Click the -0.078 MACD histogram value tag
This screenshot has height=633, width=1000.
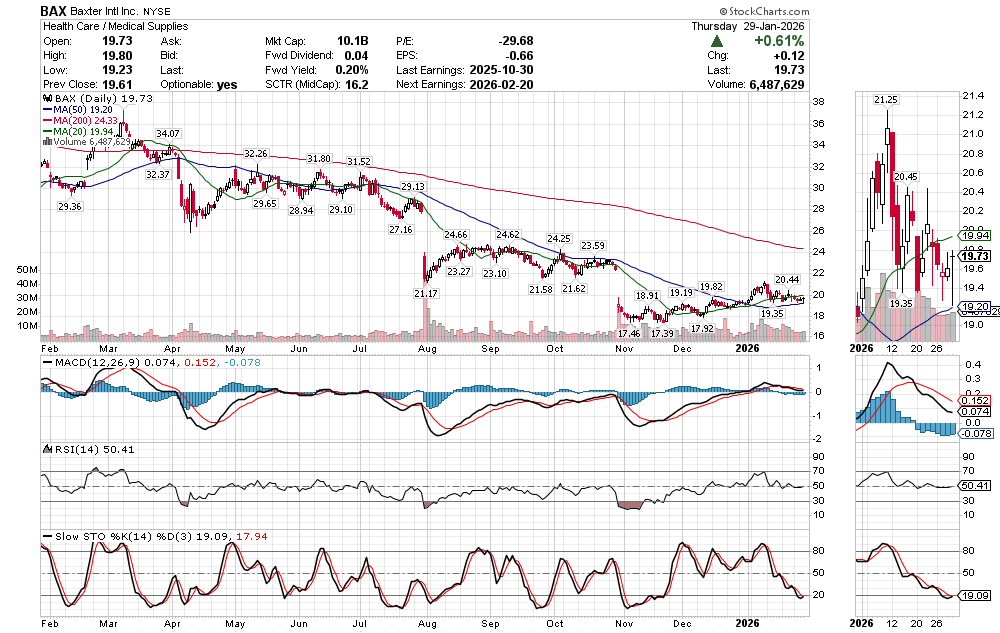click(976, 432)
